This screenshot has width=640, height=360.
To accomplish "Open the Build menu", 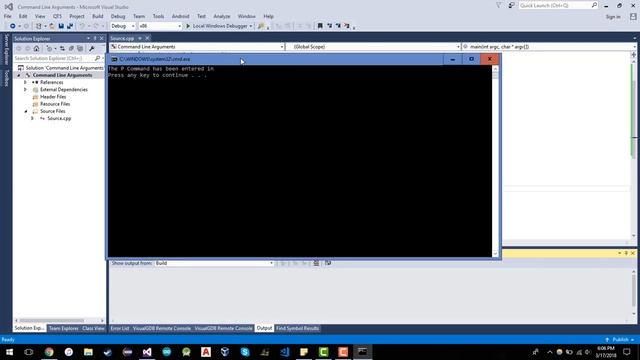I will pyautogui.click(x=98, y=16).
